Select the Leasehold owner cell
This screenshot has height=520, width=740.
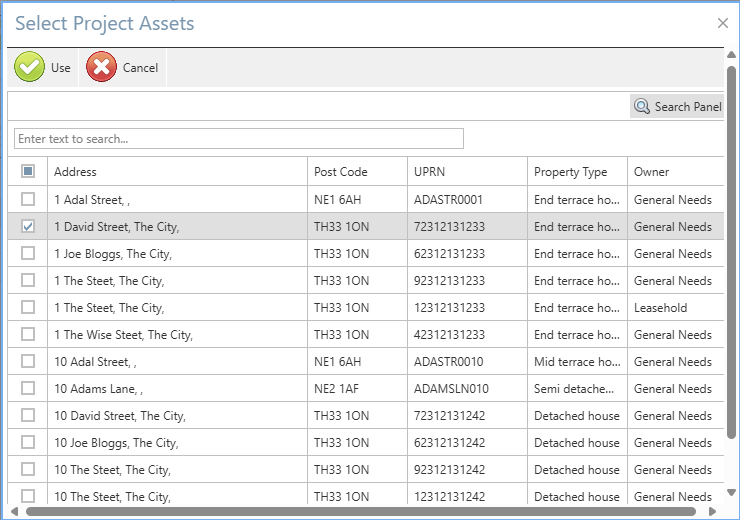pos(661,308)
